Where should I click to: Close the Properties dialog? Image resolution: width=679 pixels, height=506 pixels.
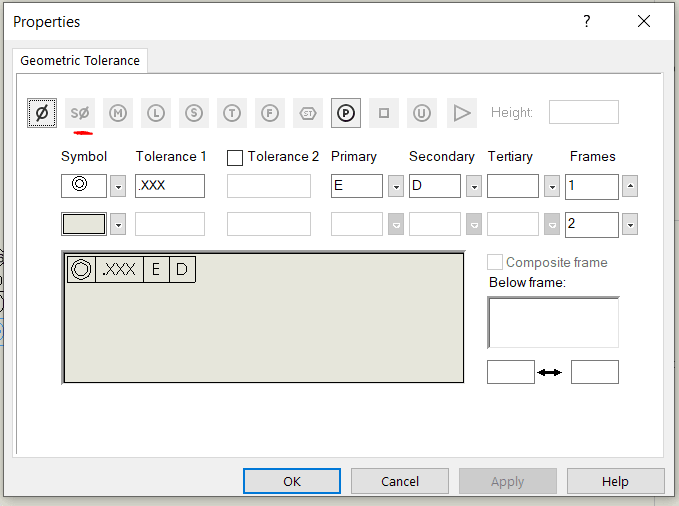[x=644, y=21]
